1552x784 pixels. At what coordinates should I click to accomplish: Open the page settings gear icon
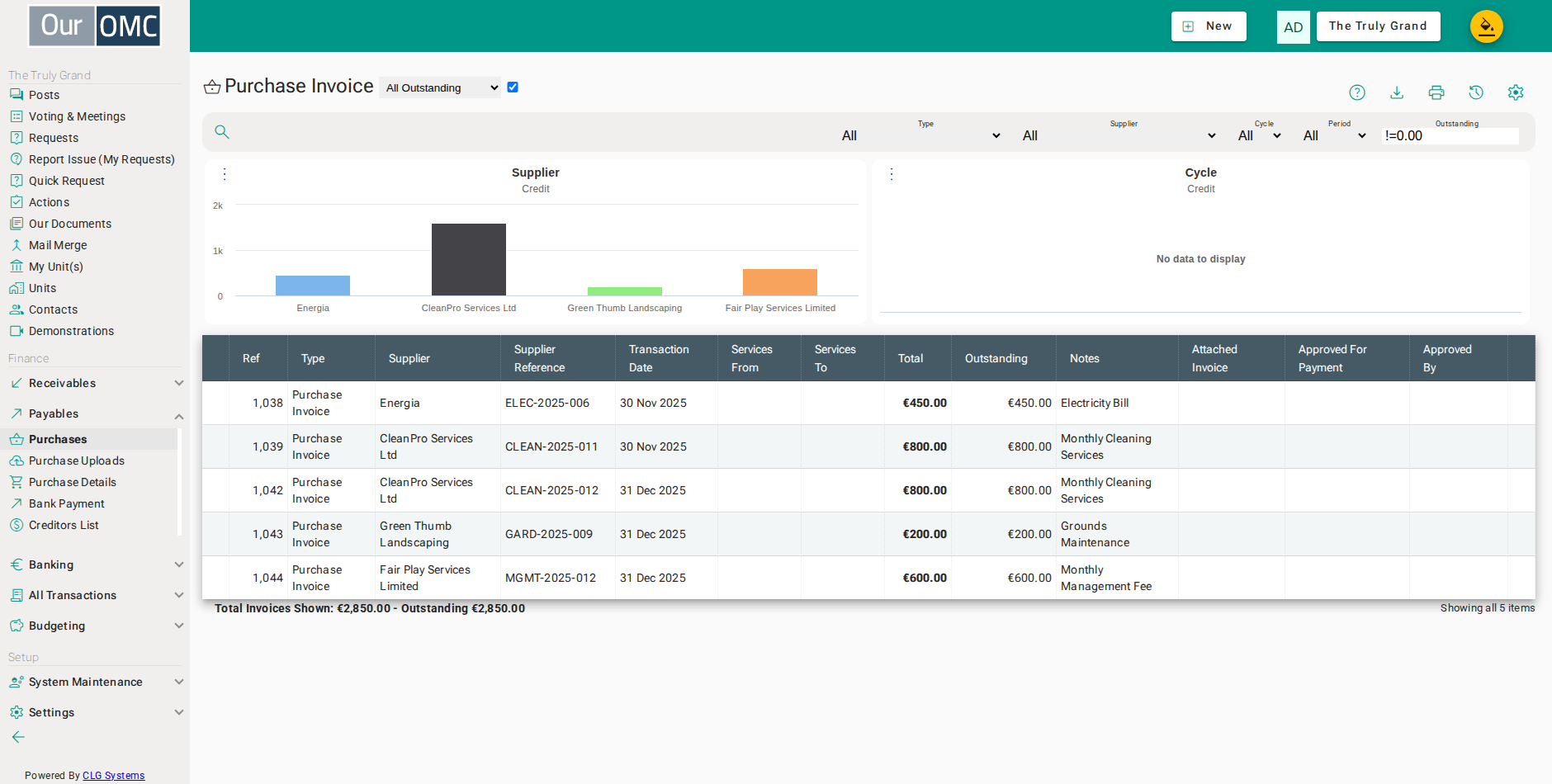coord(1516,92)
